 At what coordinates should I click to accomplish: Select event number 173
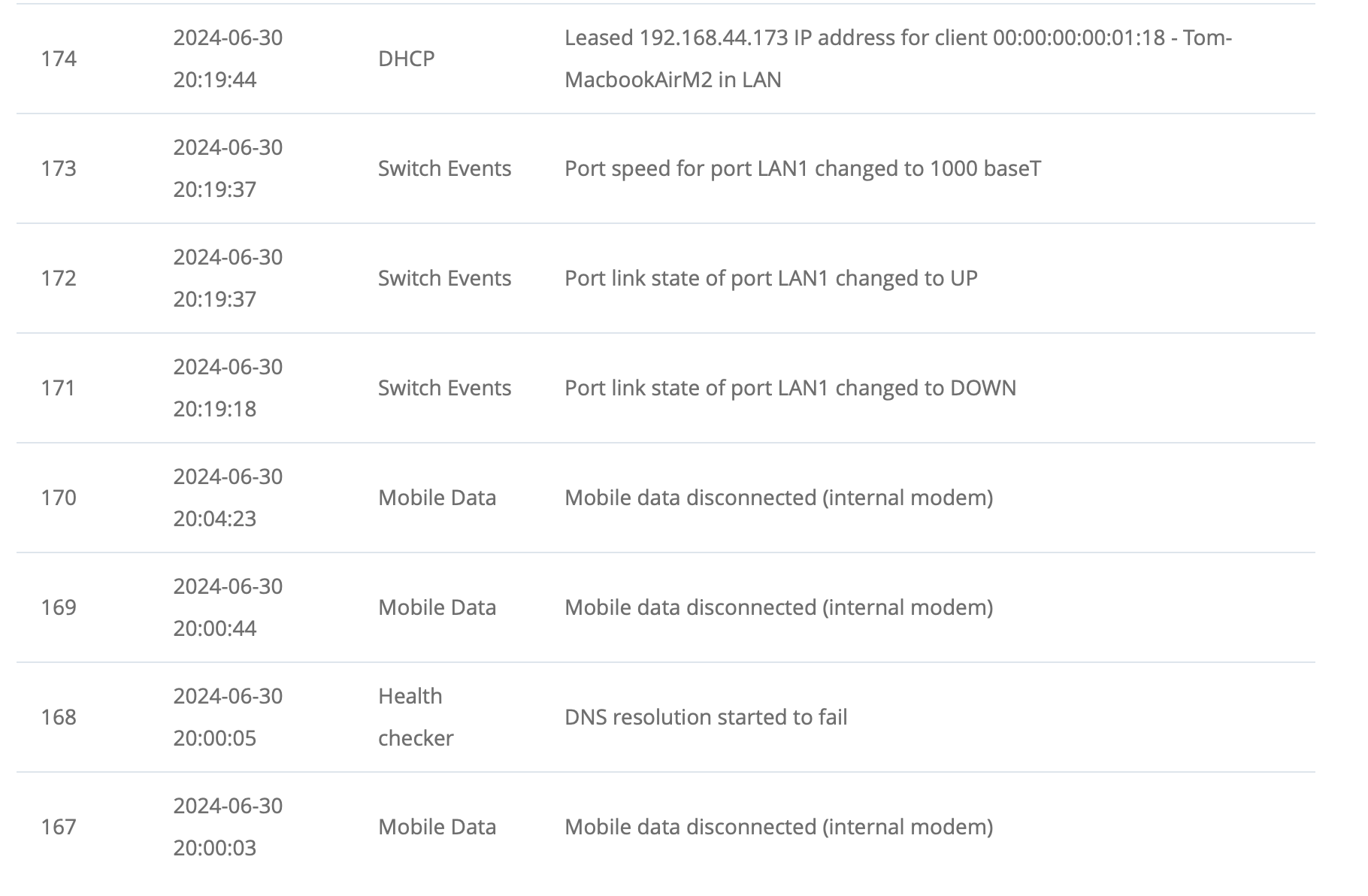coord(59,168)
